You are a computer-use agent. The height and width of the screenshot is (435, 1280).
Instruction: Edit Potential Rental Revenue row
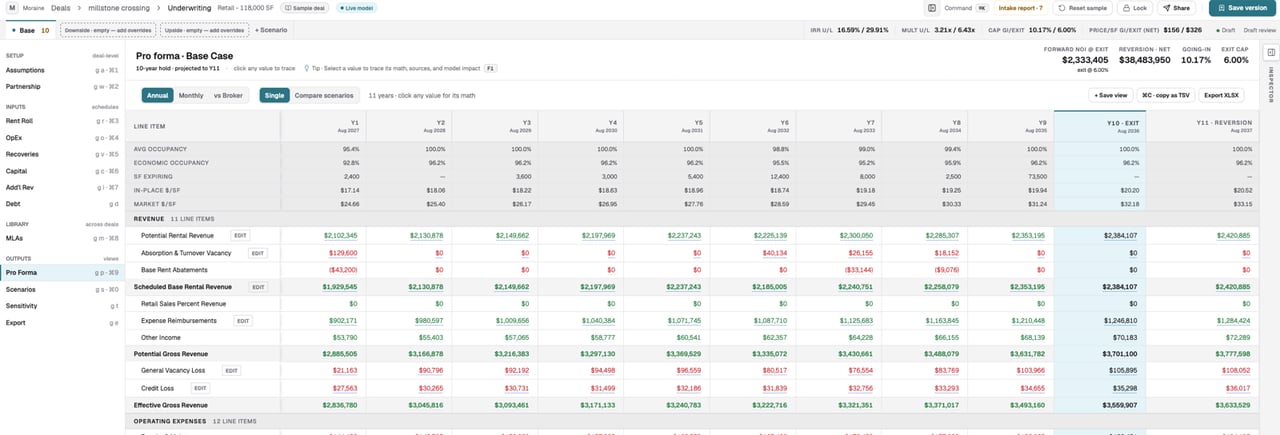[x=240, y=235]
